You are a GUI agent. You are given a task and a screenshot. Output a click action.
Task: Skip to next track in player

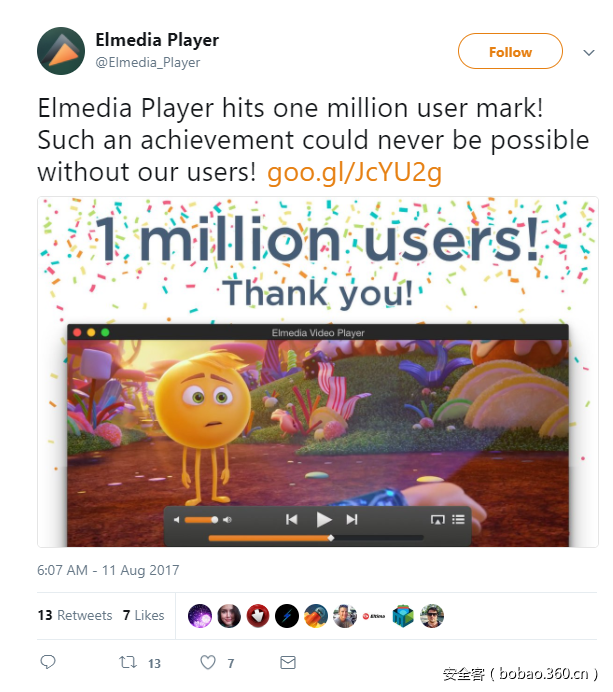click(x=352, y=519)
